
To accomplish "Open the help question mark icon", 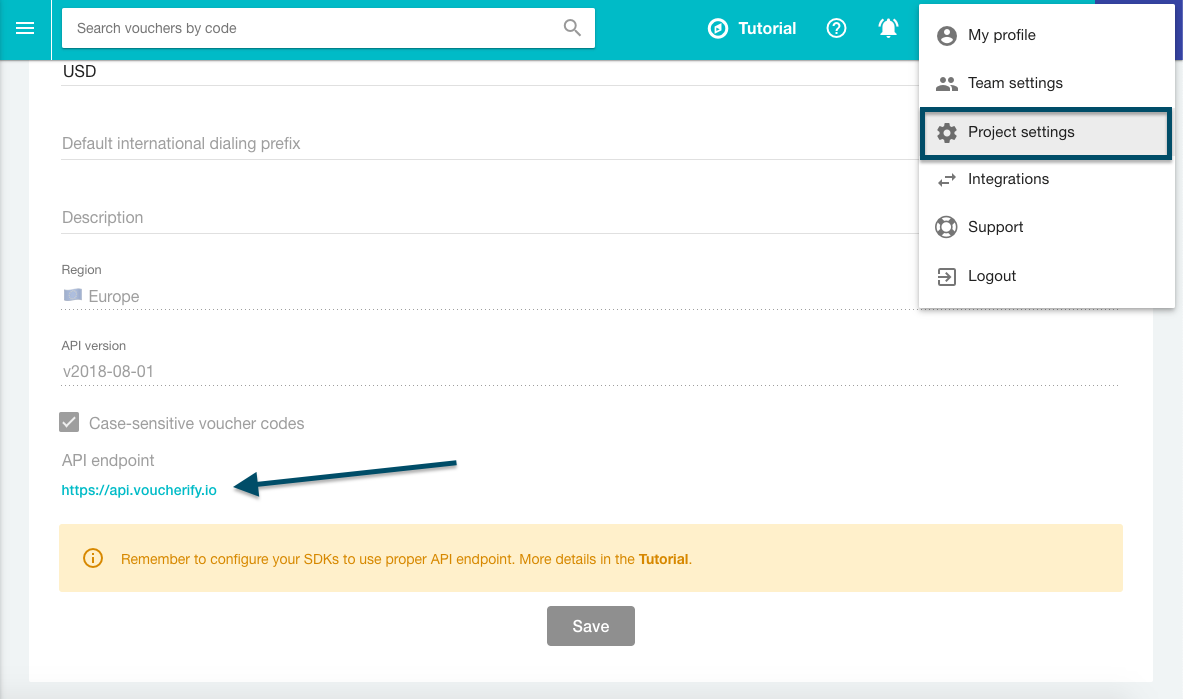I will (x=836, y=28).
